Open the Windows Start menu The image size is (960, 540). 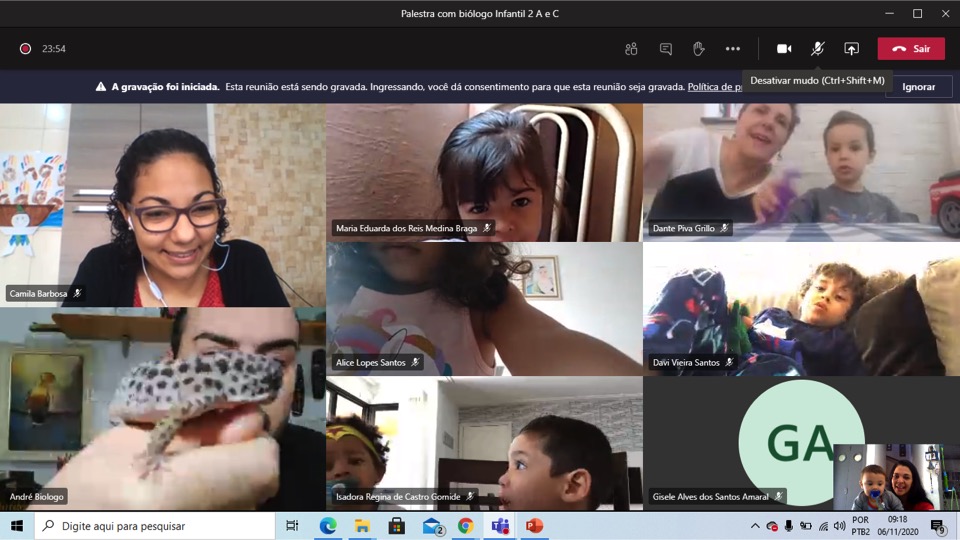[17, 526]
